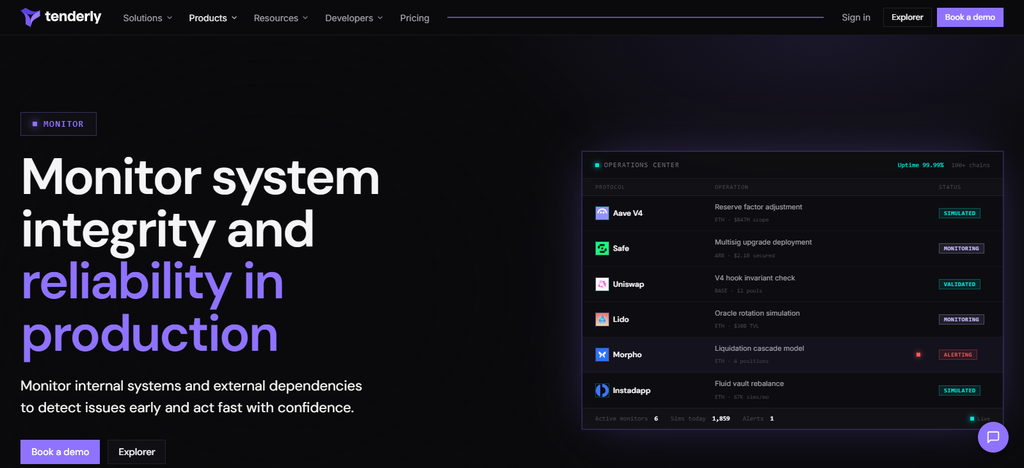Click 'ETH · 4 positions' detail text
The width and height of the screenshot is (1024, 468).
[x=741, y=361]
